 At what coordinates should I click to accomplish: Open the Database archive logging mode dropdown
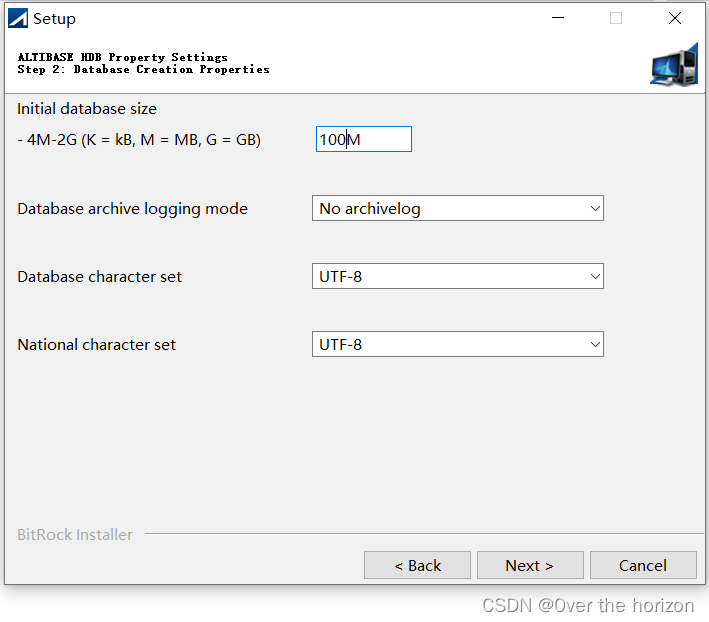click(x=458, y=208)
